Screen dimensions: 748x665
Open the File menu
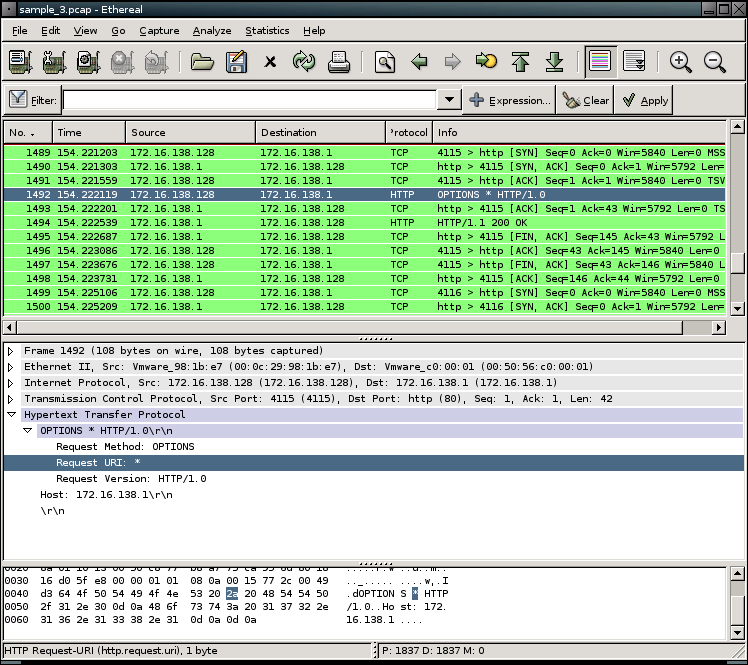20,31
